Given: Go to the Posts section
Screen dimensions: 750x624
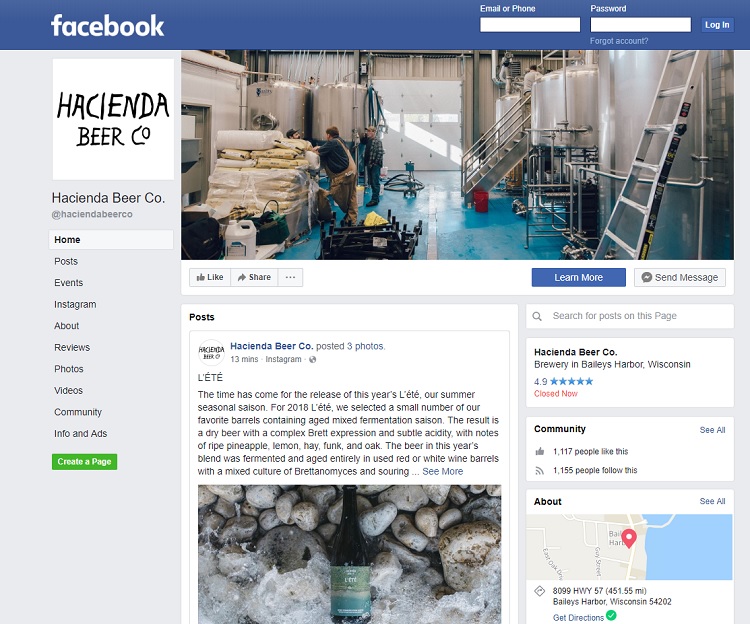Looking at the screenshot, I should click(x=66, y=262).
